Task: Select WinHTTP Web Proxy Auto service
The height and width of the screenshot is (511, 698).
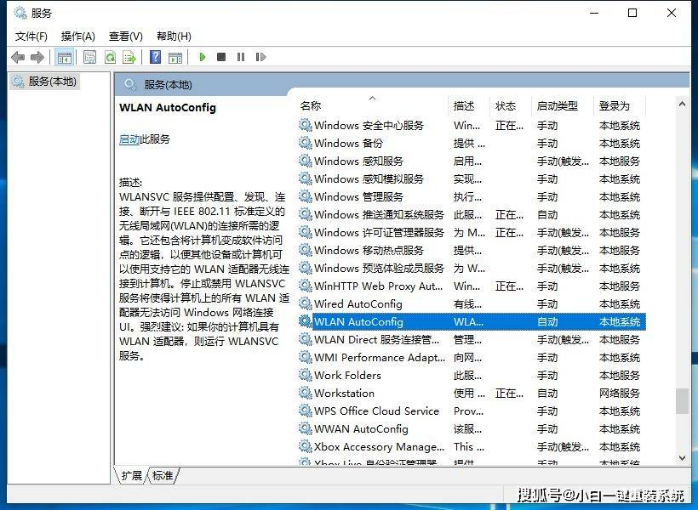Action: tap(471, 286)
